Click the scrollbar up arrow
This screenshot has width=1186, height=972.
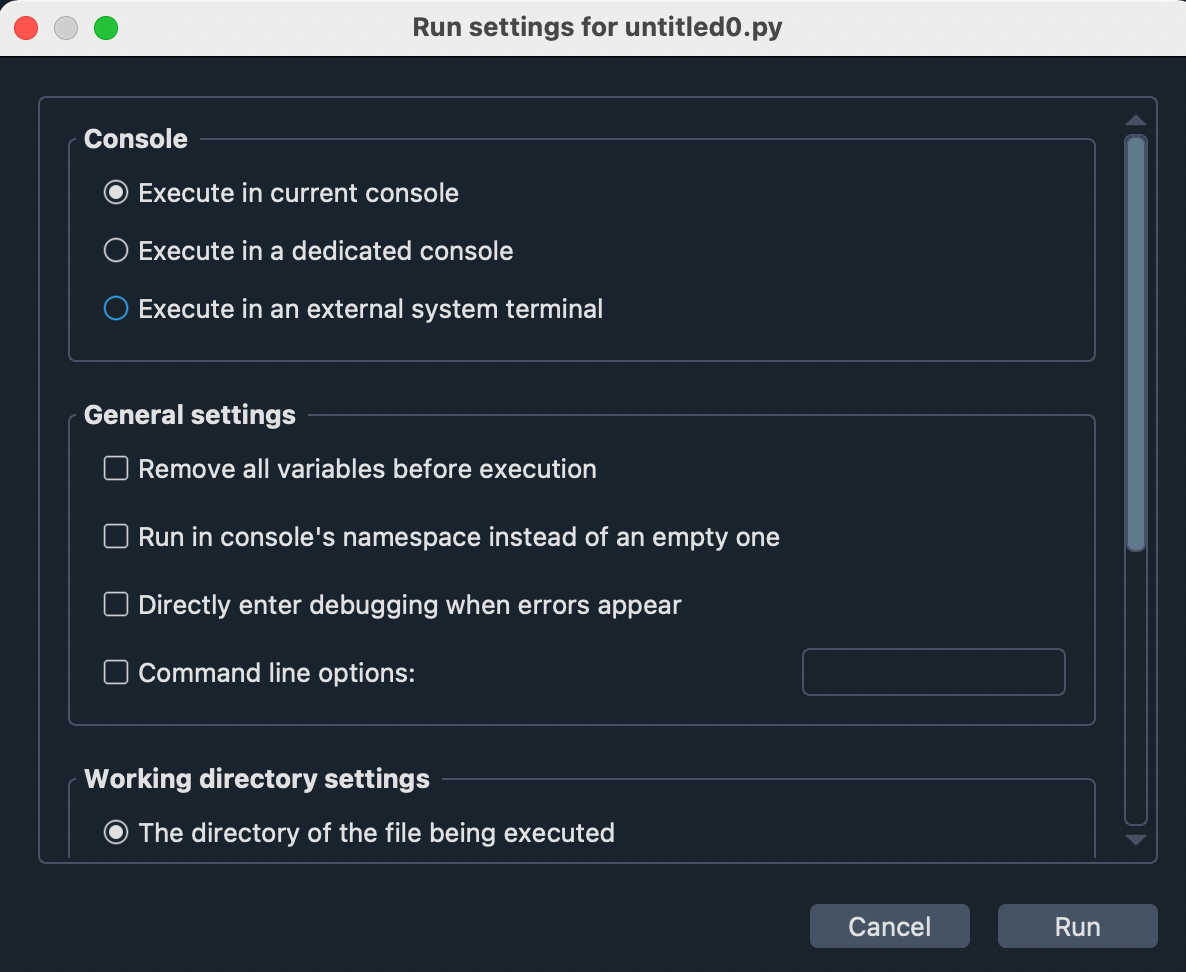tap(1135, 120)
